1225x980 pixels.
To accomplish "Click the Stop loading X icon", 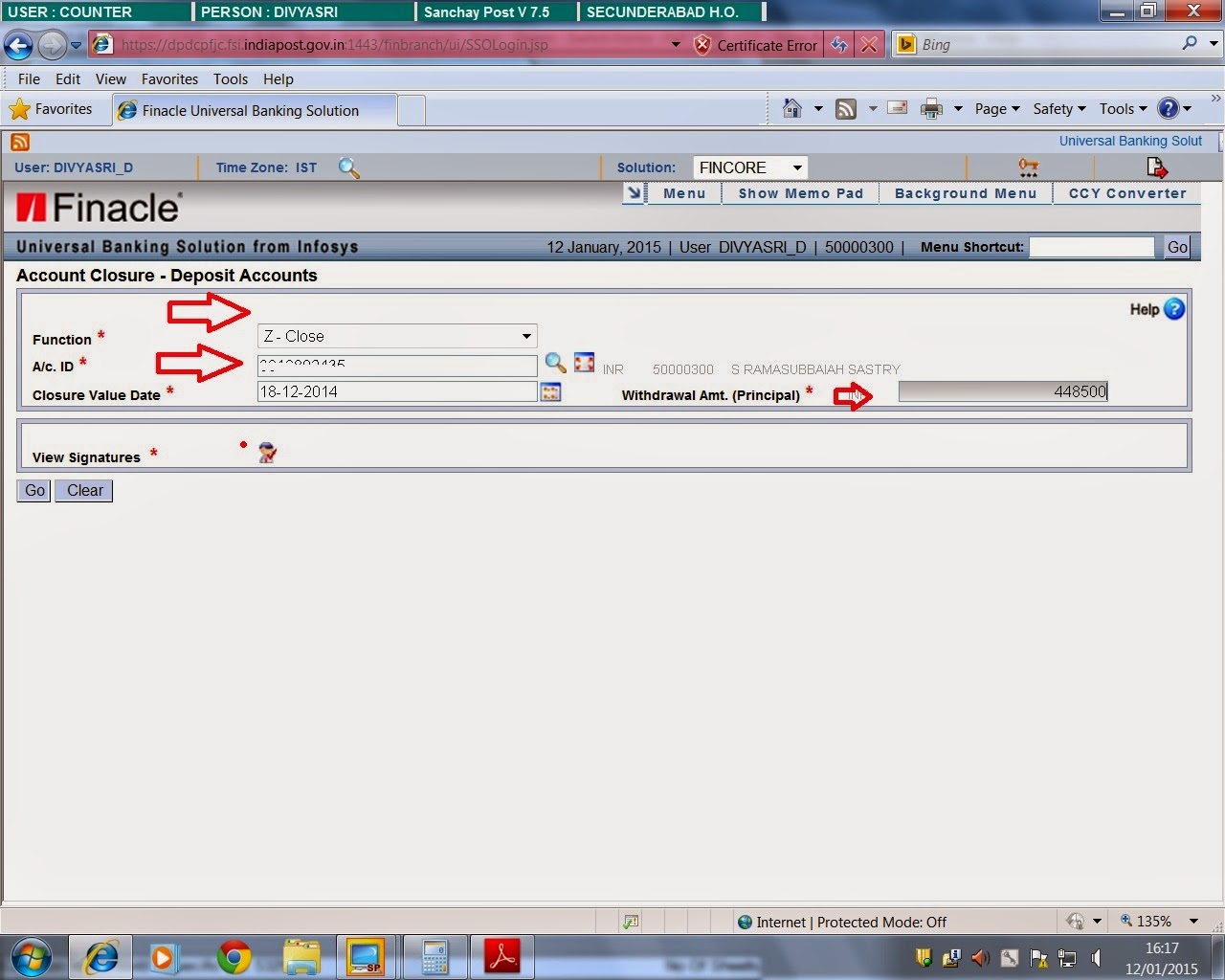I will tap(869, 45).
